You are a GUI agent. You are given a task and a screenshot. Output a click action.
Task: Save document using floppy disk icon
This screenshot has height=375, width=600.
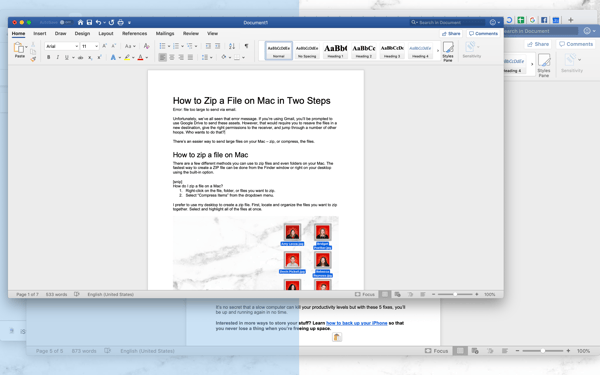pyautogui.click(x=89, y=22)
